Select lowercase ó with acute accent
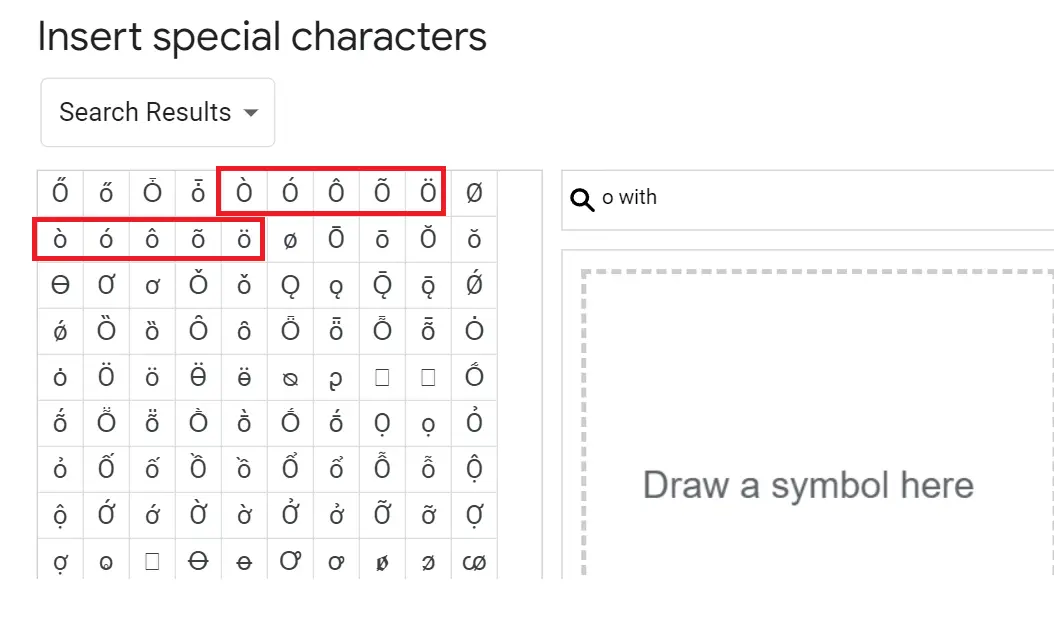This screenshot has height=619, width=1054. pos(106,239)
